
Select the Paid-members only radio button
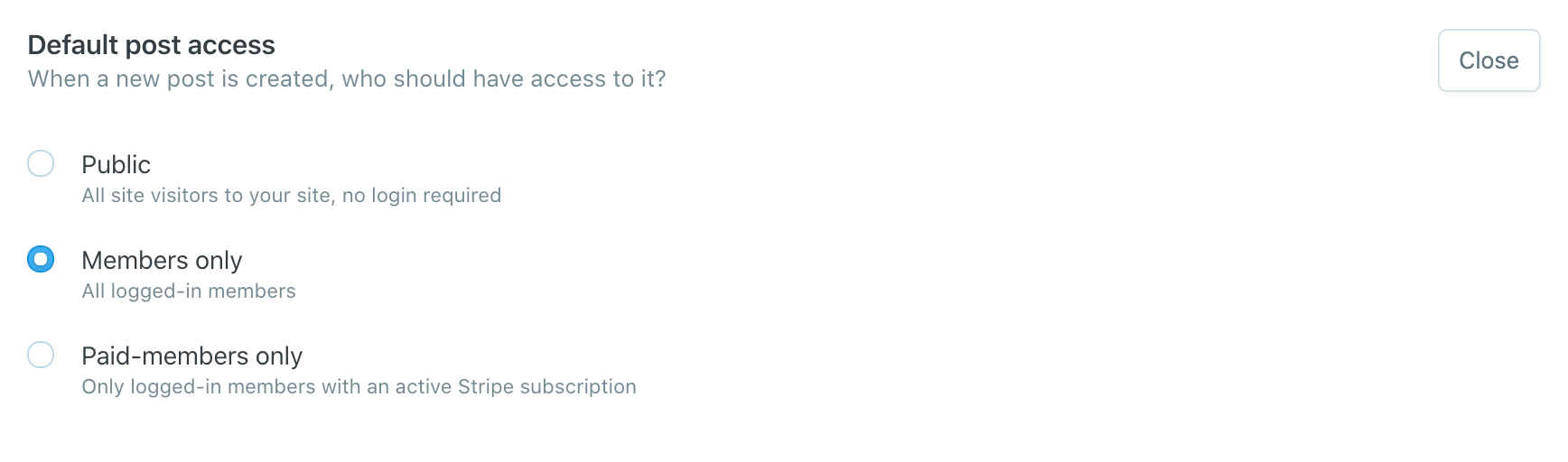41,355
